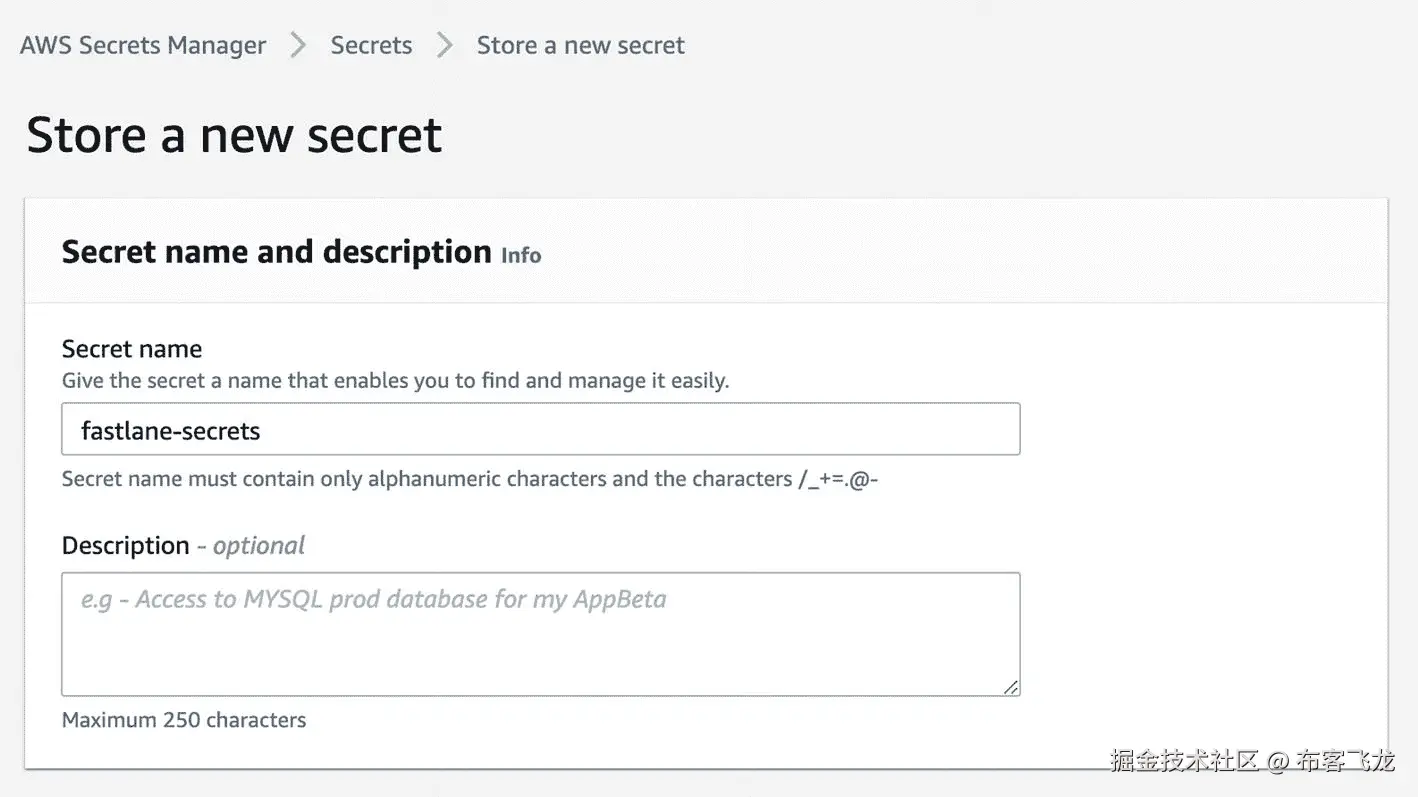Click the 'Give the secret a name' hint text

point(395,381)
